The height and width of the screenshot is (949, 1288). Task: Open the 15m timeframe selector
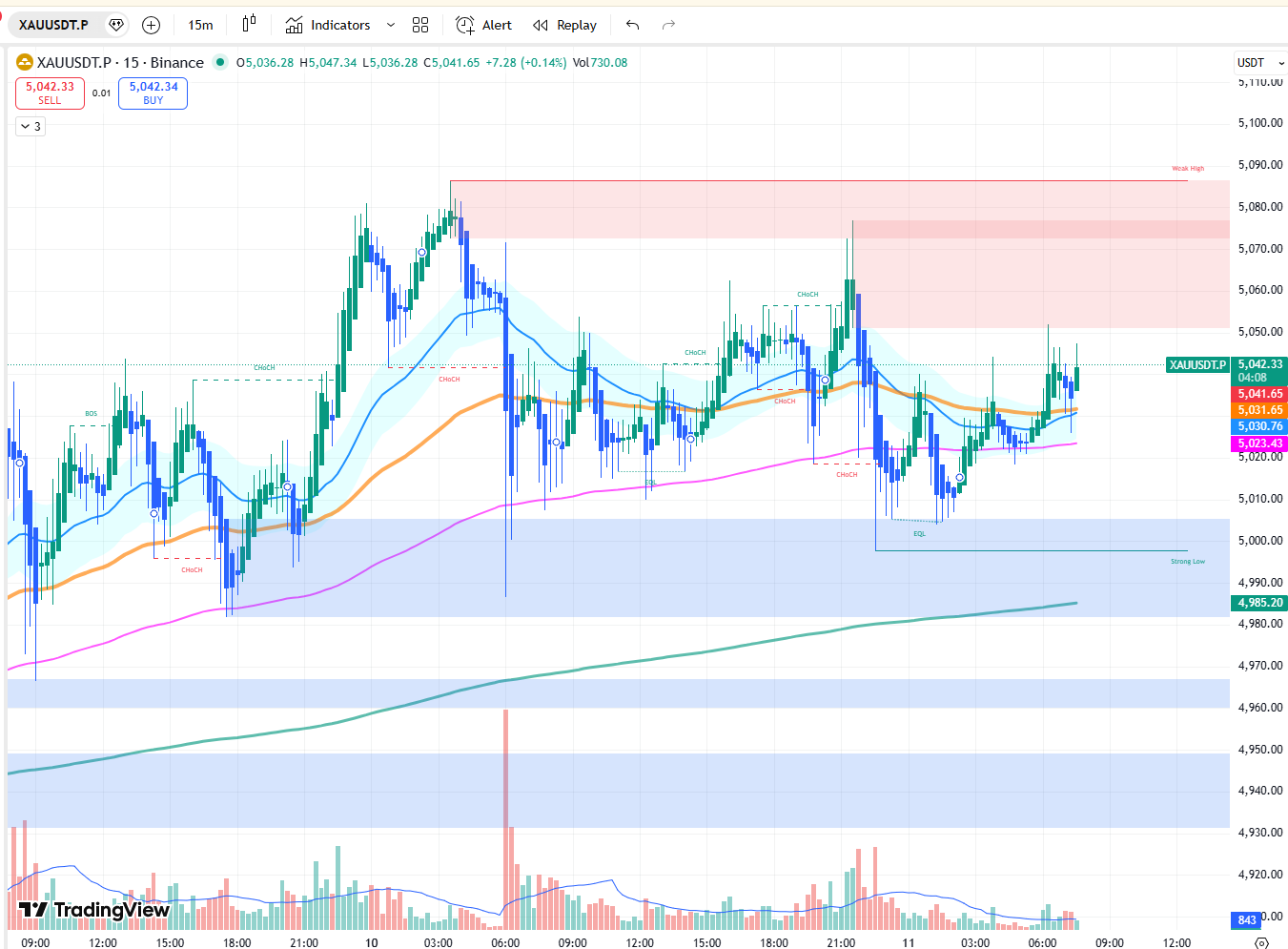(x=200, y=25)
